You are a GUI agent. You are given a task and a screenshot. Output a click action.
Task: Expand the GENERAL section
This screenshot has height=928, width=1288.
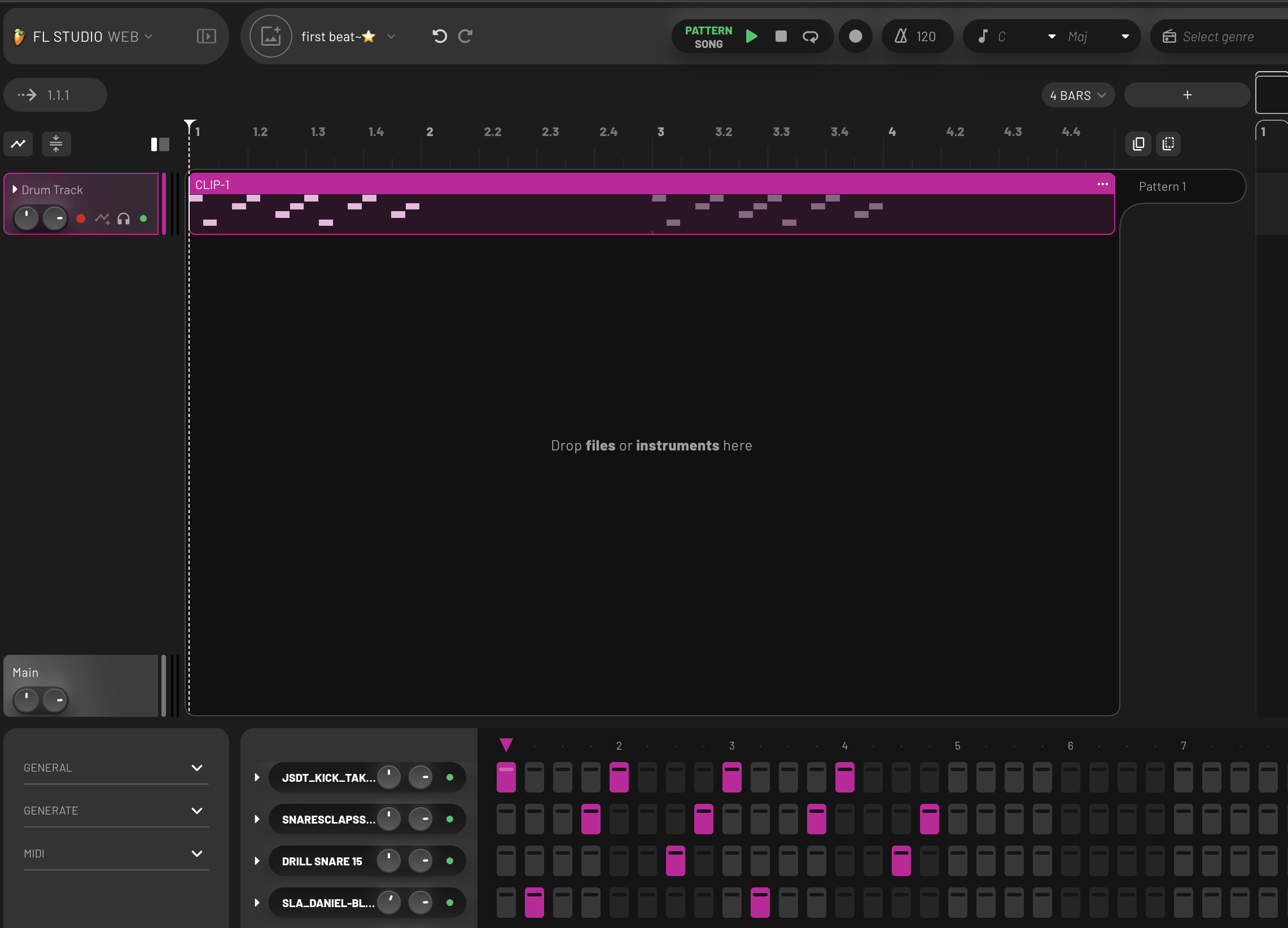pos(116,768)
